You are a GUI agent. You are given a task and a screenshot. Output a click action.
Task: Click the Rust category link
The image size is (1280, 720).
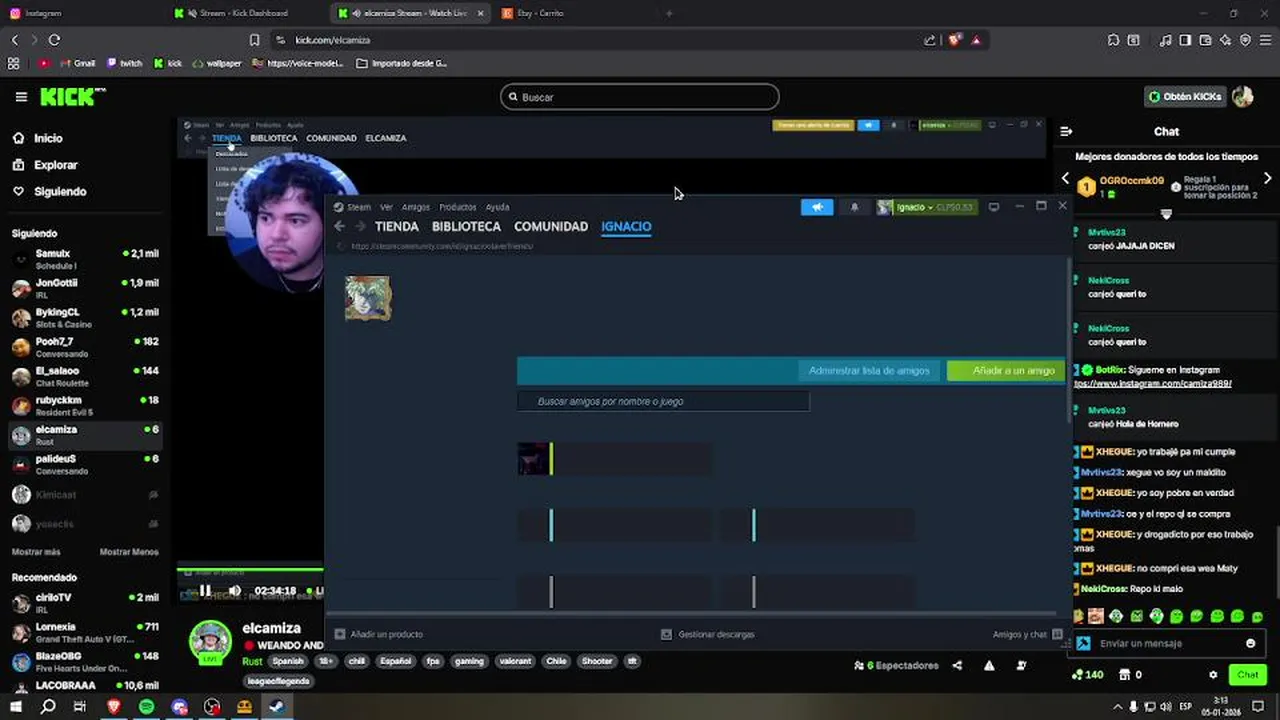[x=252, y=661]
